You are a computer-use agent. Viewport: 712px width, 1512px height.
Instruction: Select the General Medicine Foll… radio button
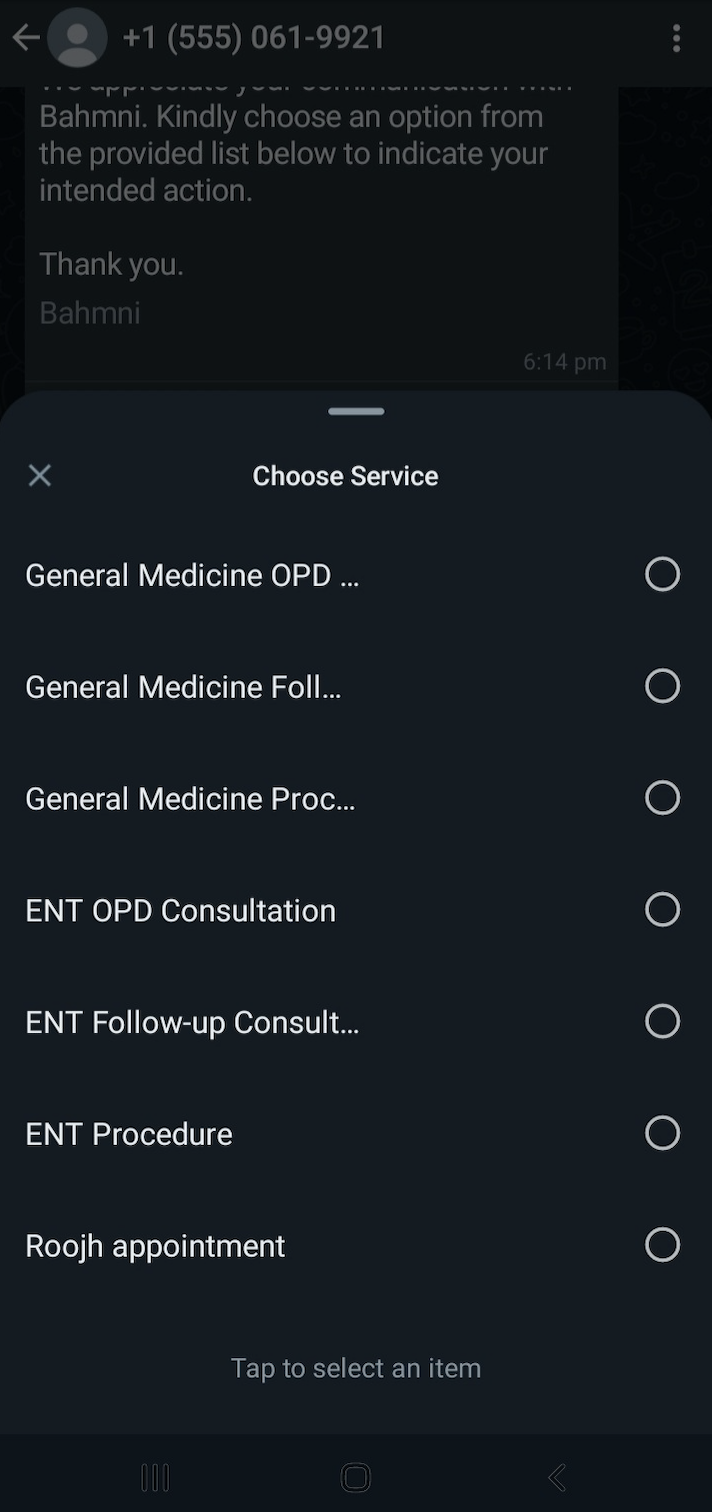pos(662,686)
